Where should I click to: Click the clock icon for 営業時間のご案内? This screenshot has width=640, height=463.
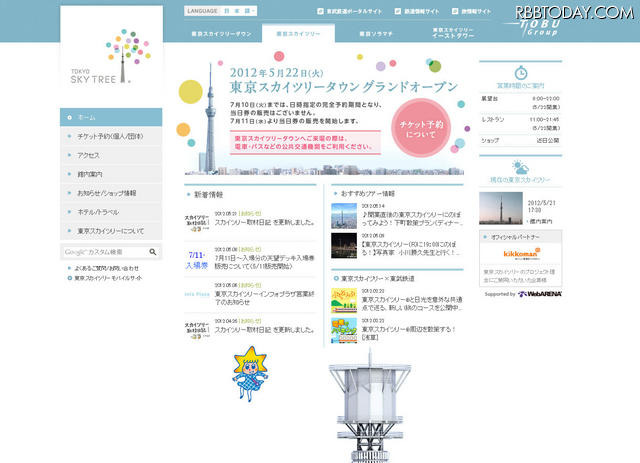click(520, 73)
